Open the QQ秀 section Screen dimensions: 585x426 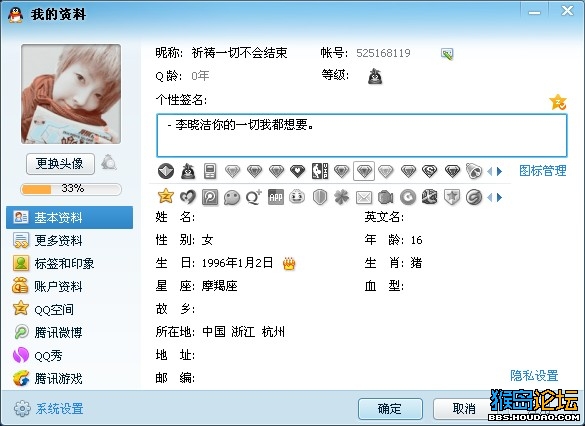pyautogui.click(x=69, y=355)
